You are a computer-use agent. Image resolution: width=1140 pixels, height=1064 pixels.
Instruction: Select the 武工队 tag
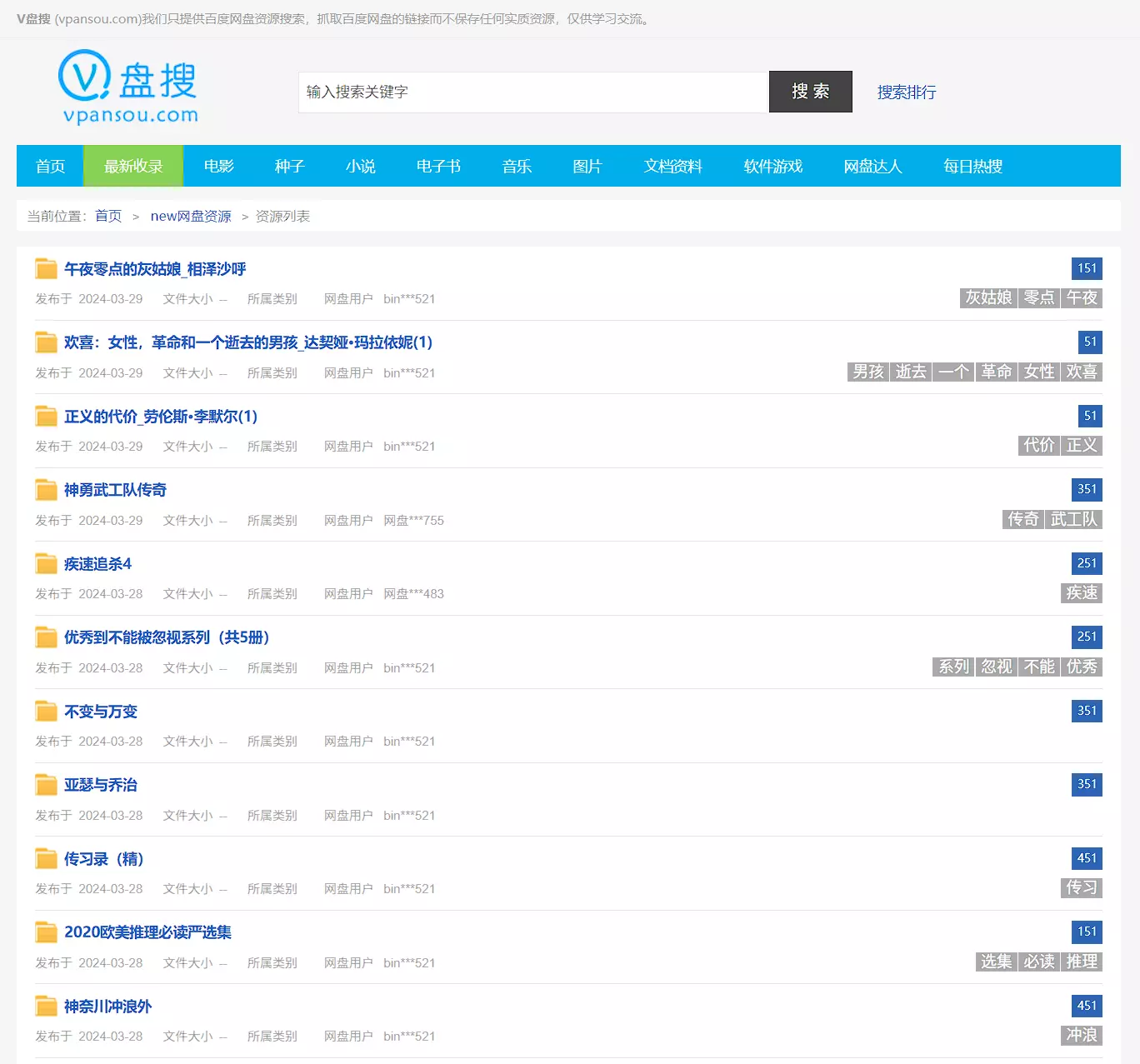(1073, 520)
